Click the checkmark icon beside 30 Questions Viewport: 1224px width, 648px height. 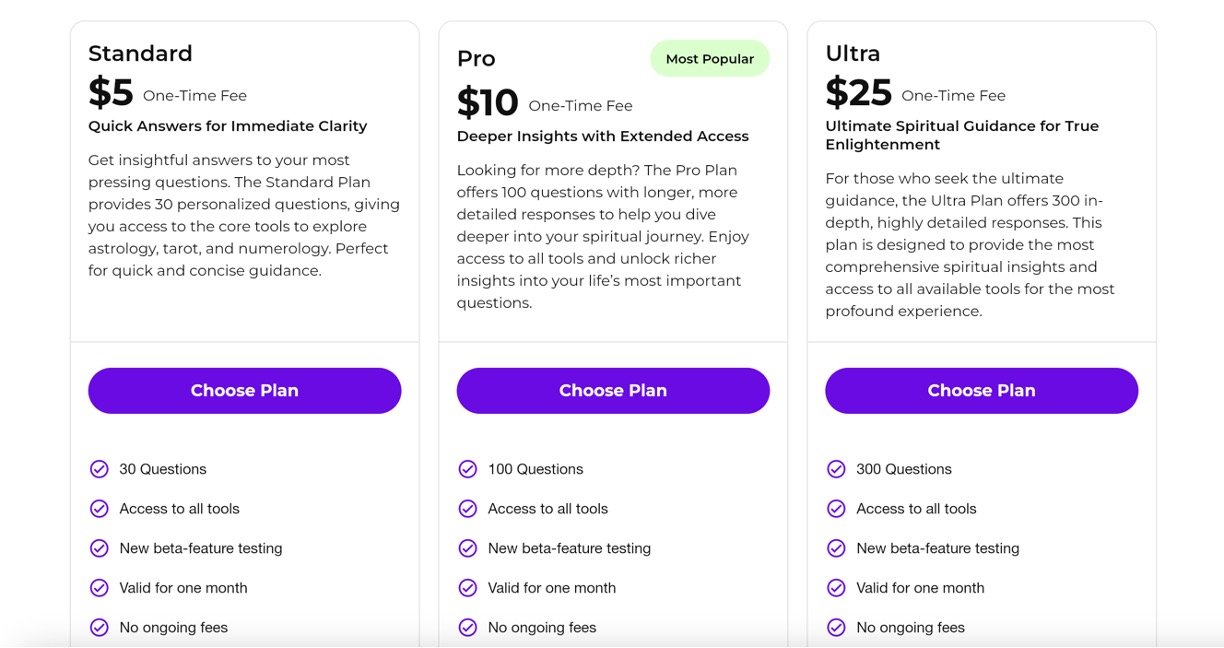coord(99,469)
